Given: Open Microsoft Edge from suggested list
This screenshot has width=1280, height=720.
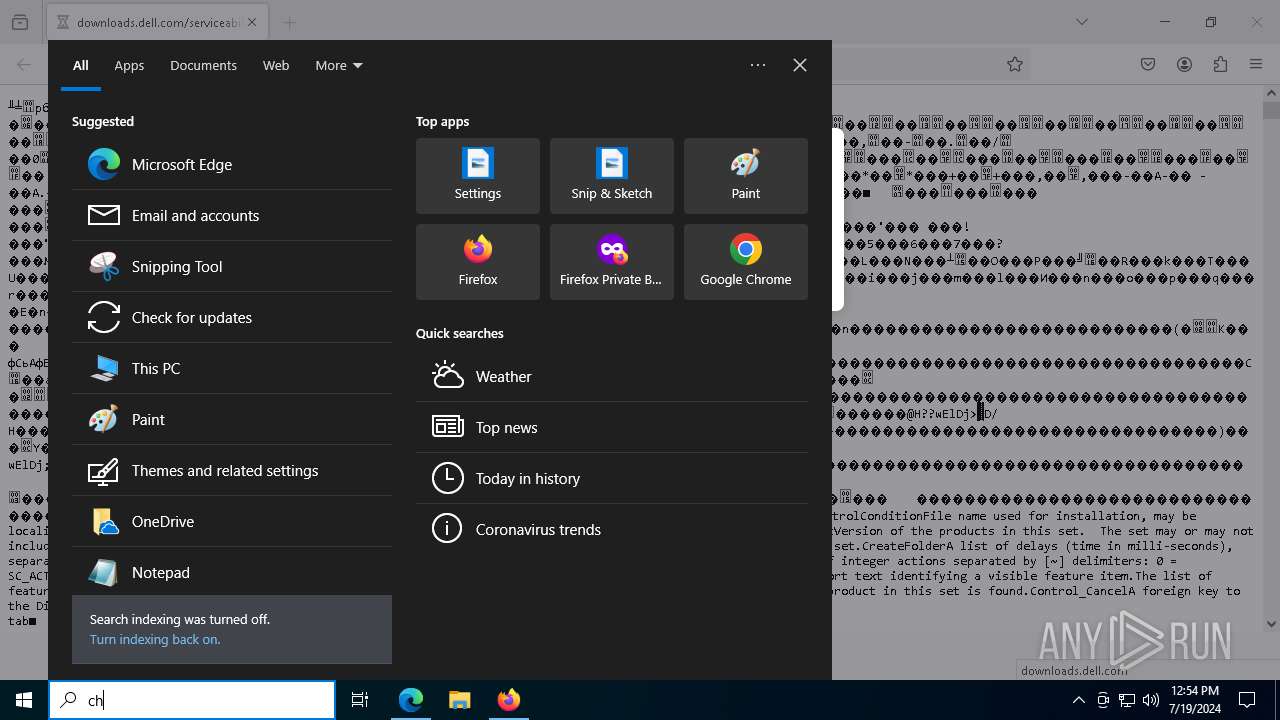Looking at the screenshot, I should click(232, 165).
